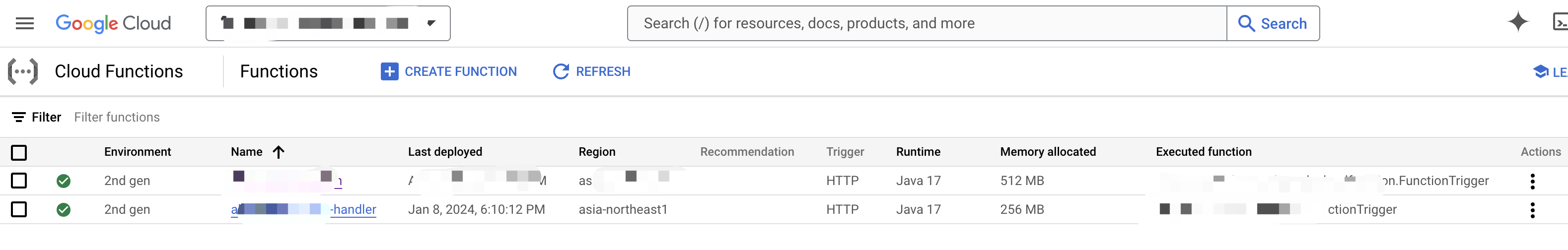The image size is (1568, 250).
Task: Click the Create Function button
Action: pyautogui.click(x=449, y=72)
